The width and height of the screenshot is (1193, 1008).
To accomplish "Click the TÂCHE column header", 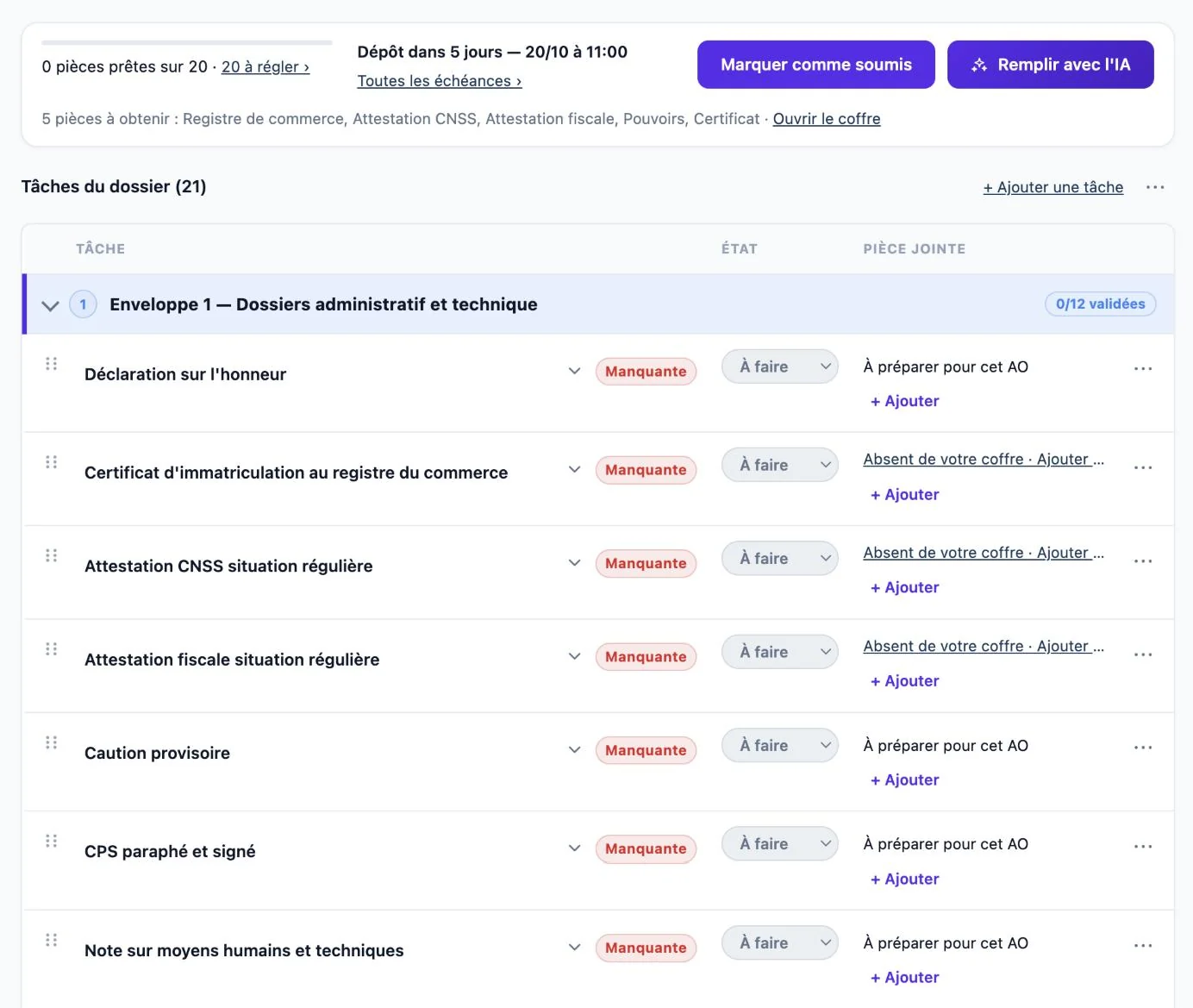I will (100, 249).
